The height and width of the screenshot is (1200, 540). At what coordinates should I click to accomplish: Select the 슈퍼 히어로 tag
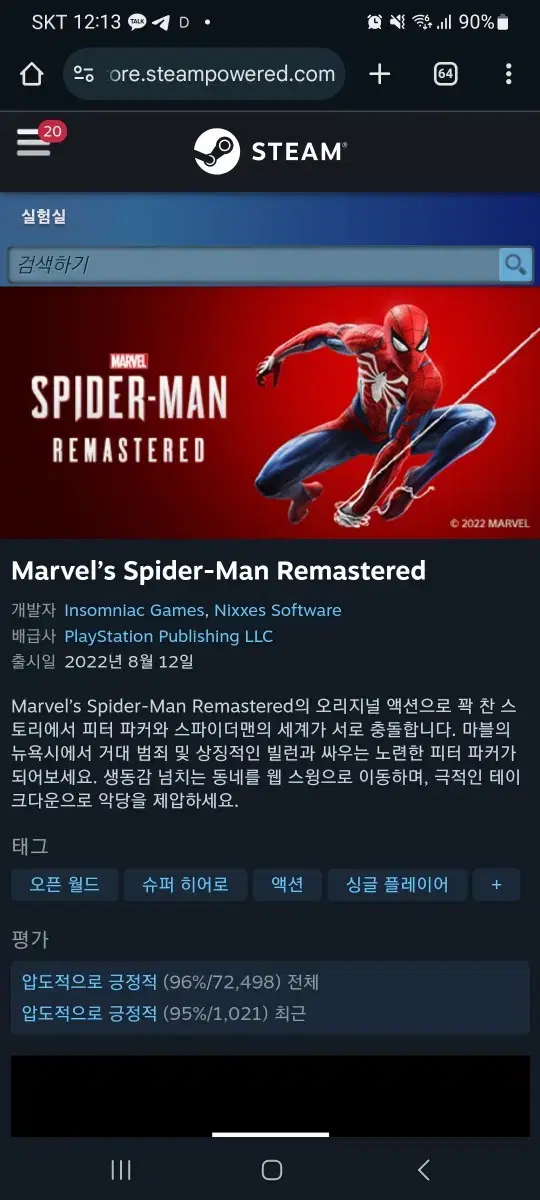coord(186,885)
